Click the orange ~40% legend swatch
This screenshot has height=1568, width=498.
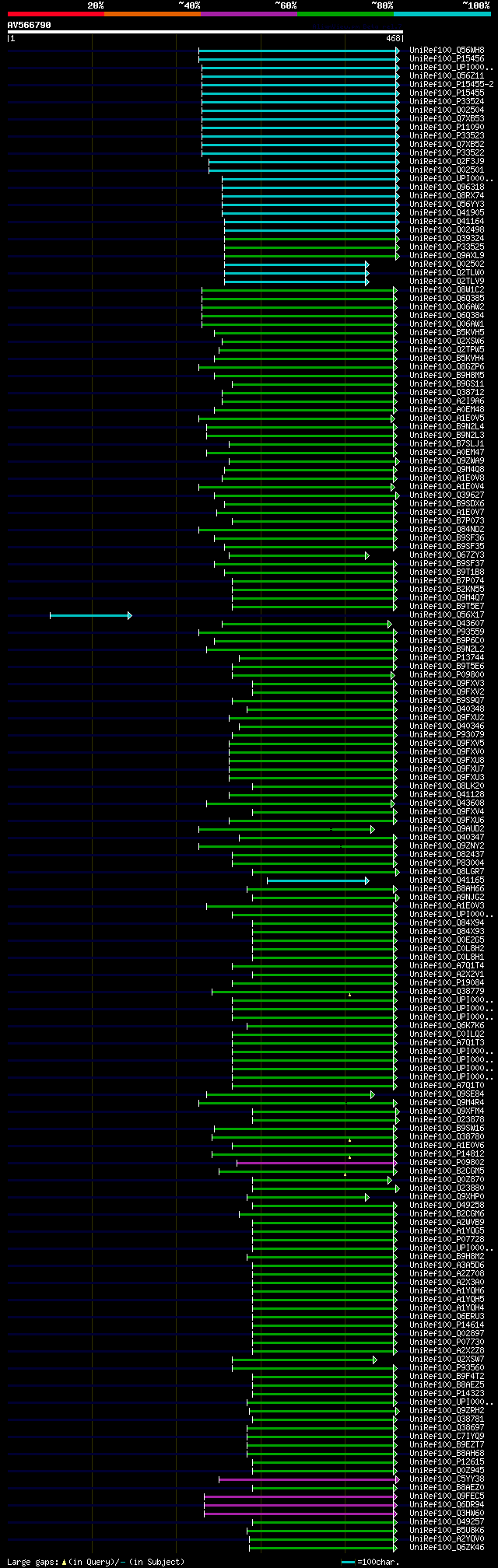(152, 13)
